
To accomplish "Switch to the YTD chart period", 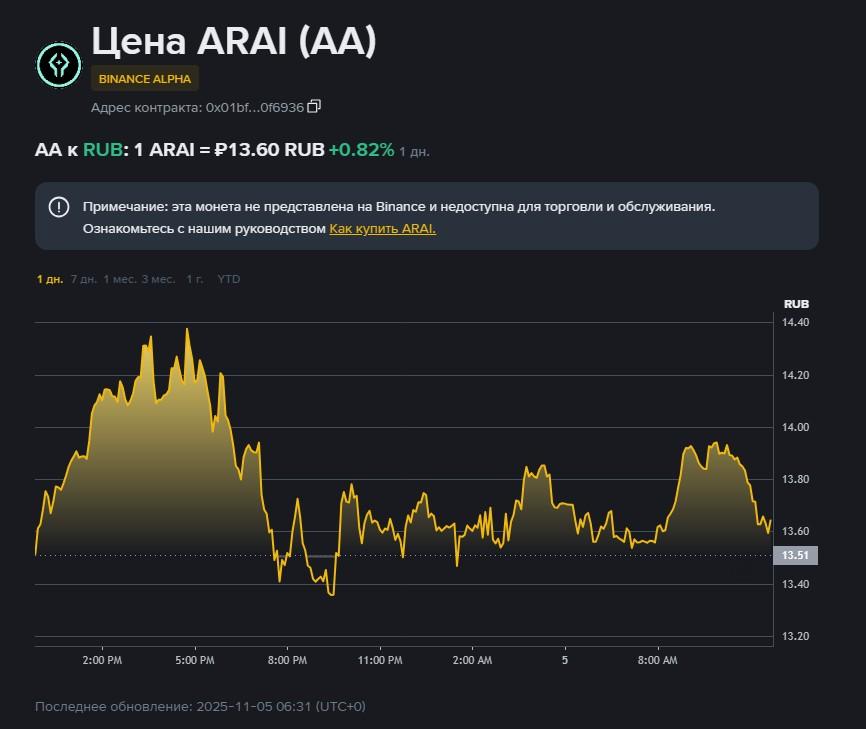I will 228,279.
